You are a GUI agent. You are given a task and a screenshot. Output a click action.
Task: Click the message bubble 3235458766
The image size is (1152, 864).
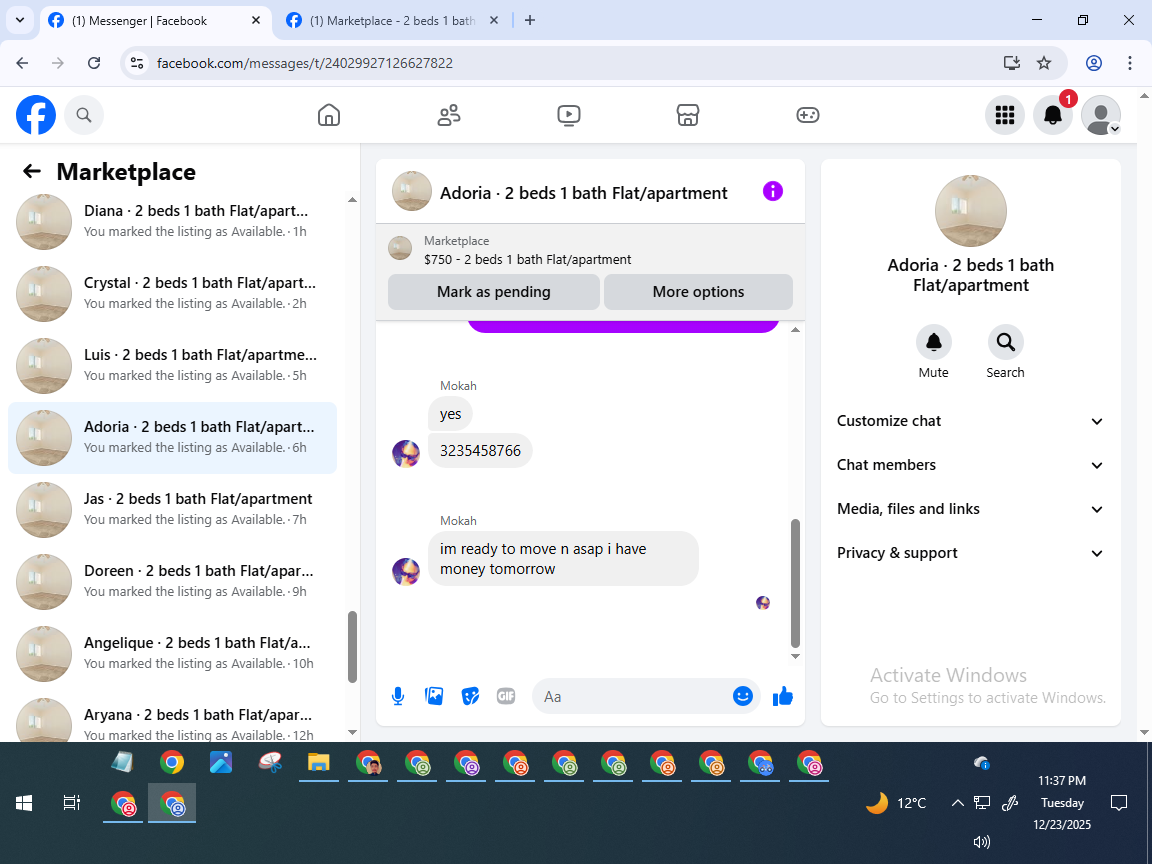[x=480, y=450]
